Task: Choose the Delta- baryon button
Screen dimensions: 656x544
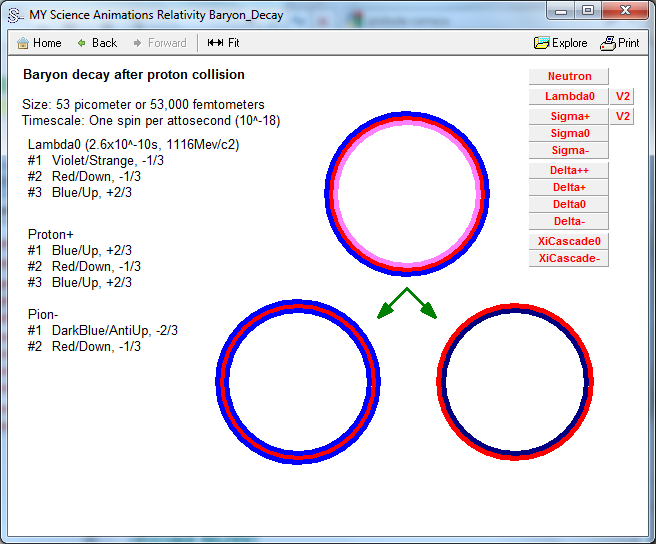Action: pyautogui.click(x=569, y=221)
